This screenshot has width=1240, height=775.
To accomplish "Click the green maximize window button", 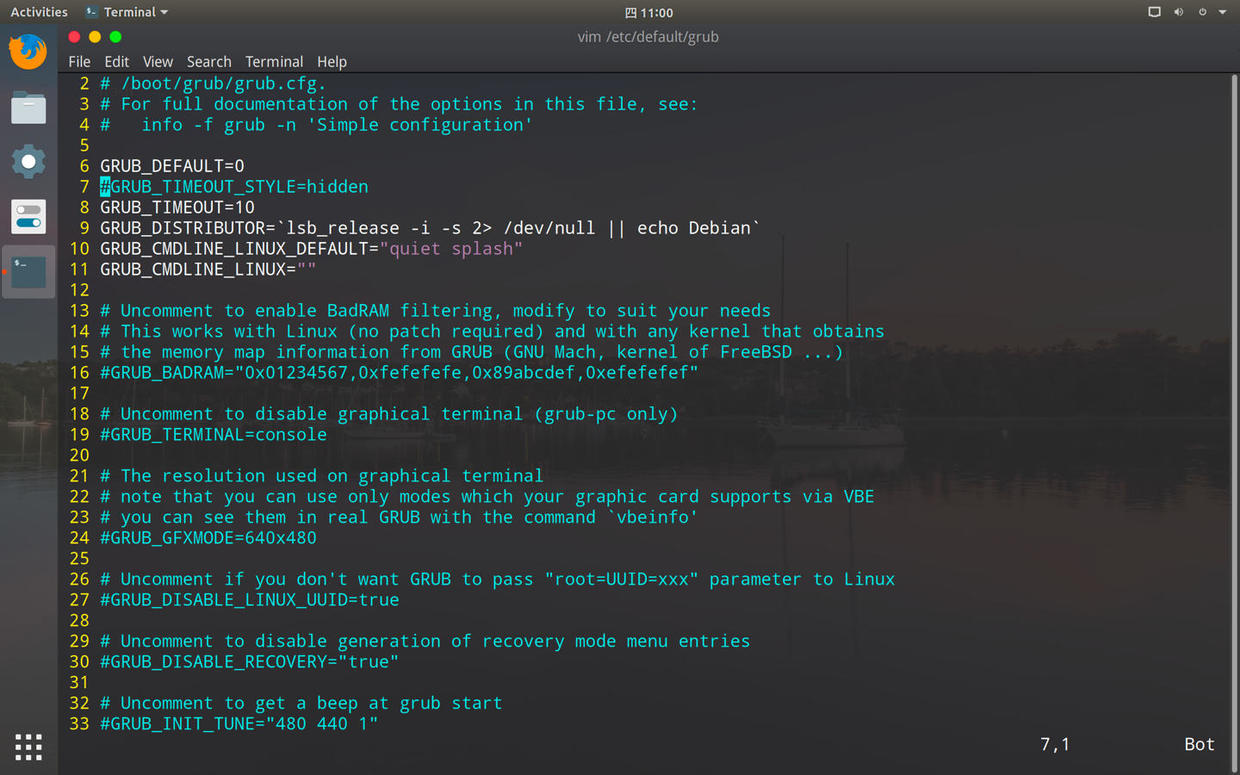I will 116,37.
